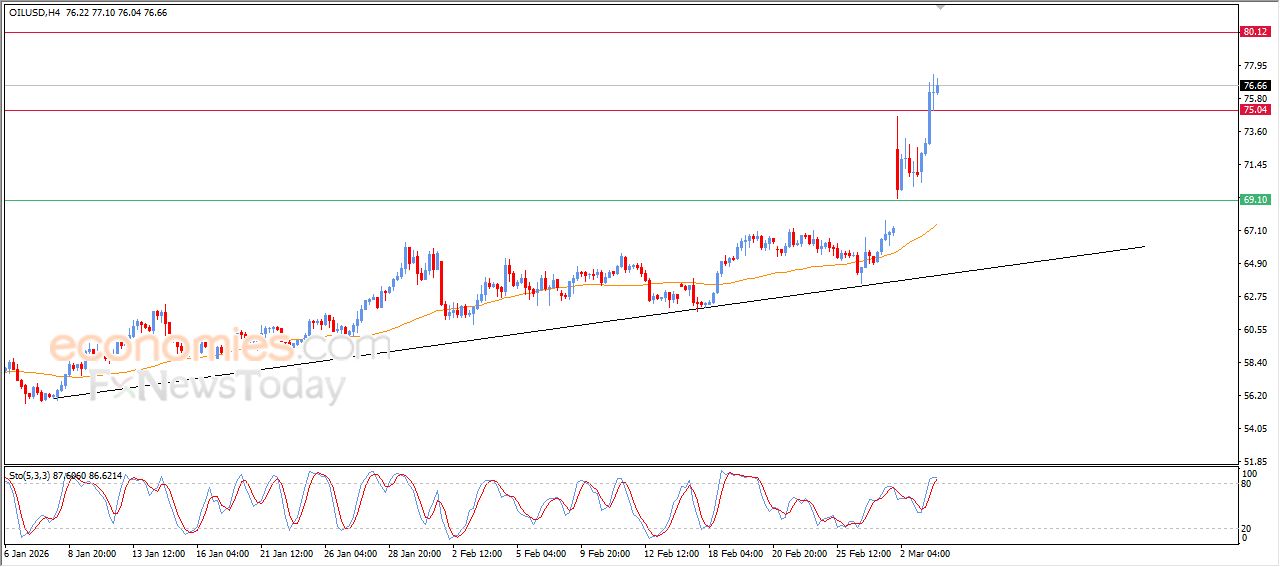This screenshot has width=1280, height=567.
Task: Select the red horizontal line at 75.04
Action: click(500, 110)
